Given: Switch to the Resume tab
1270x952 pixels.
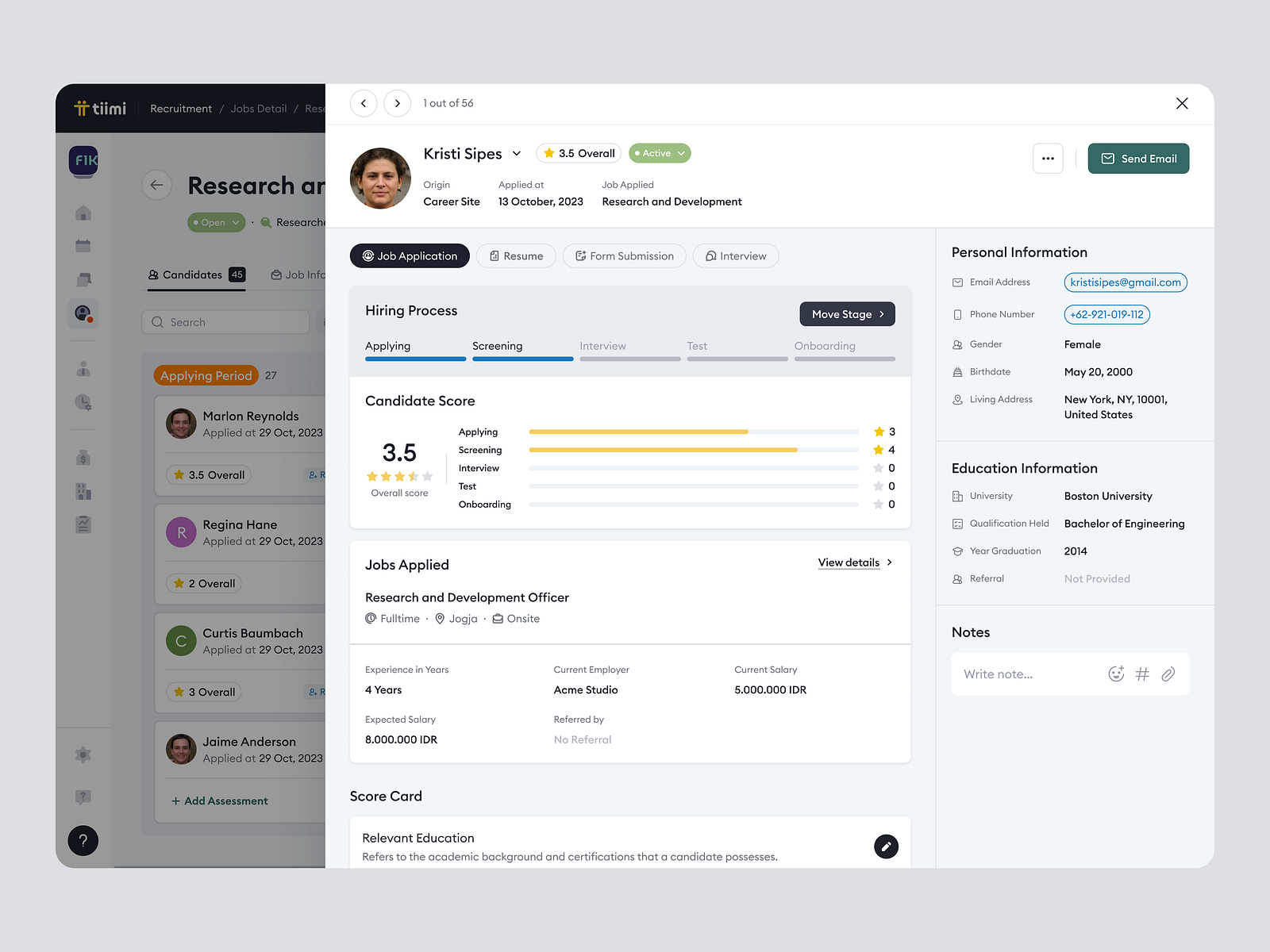Looking at the screenshot, I should [x=516, y=255].
